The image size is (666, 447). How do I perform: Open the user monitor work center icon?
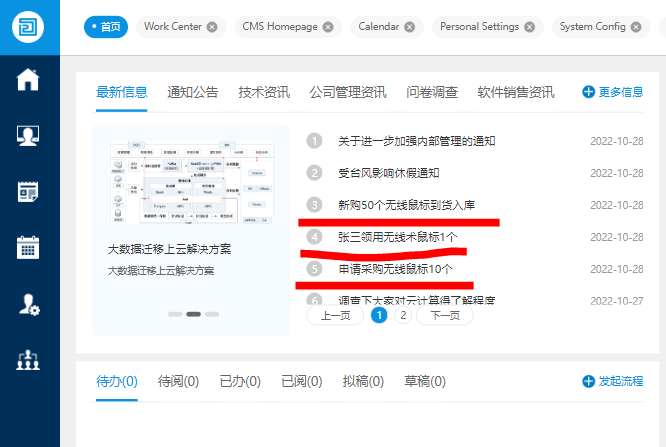28,136
